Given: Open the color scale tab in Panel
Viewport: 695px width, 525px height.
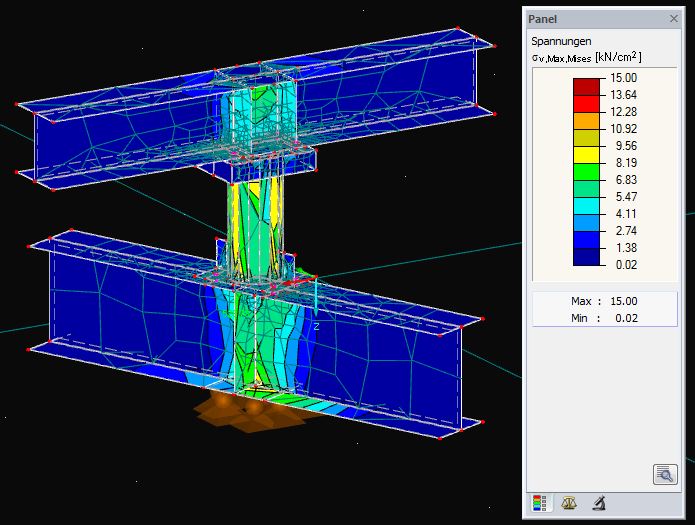Looking at the screenshot, I should (x=538, y=503).
